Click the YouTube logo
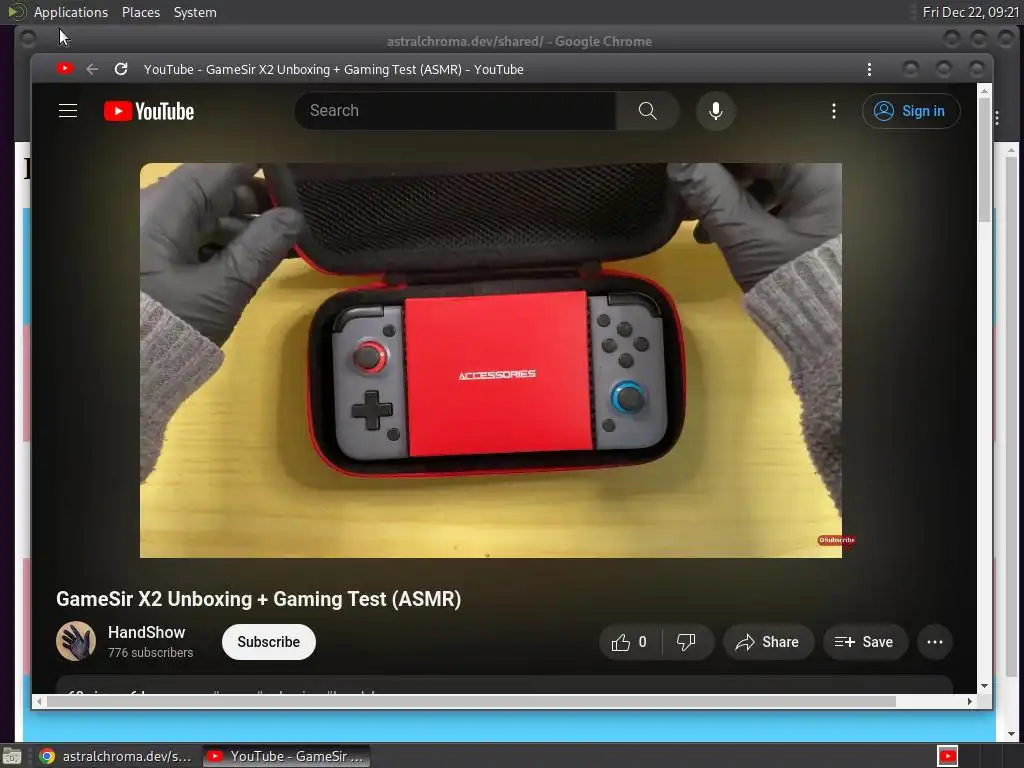1024x768 pixels. [x=149, y=111]
